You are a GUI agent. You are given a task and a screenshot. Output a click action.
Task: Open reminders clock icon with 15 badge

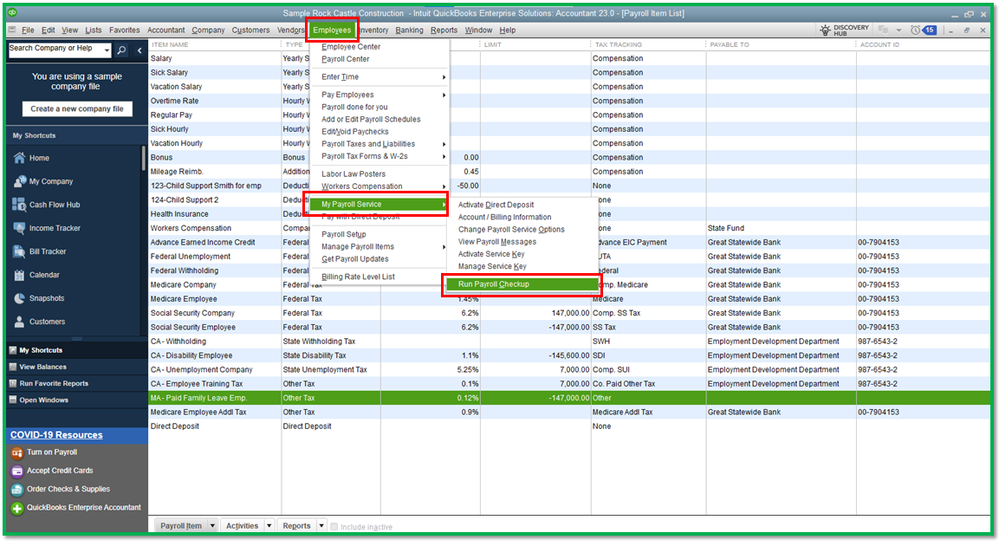[923, 30]
